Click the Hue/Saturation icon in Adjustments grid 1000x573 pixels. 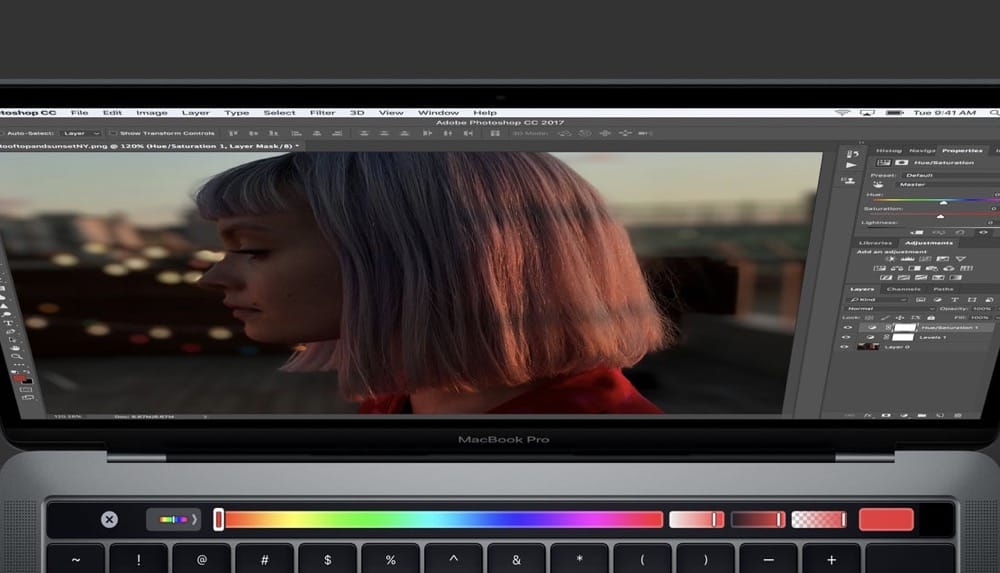(x=879, y=268)
